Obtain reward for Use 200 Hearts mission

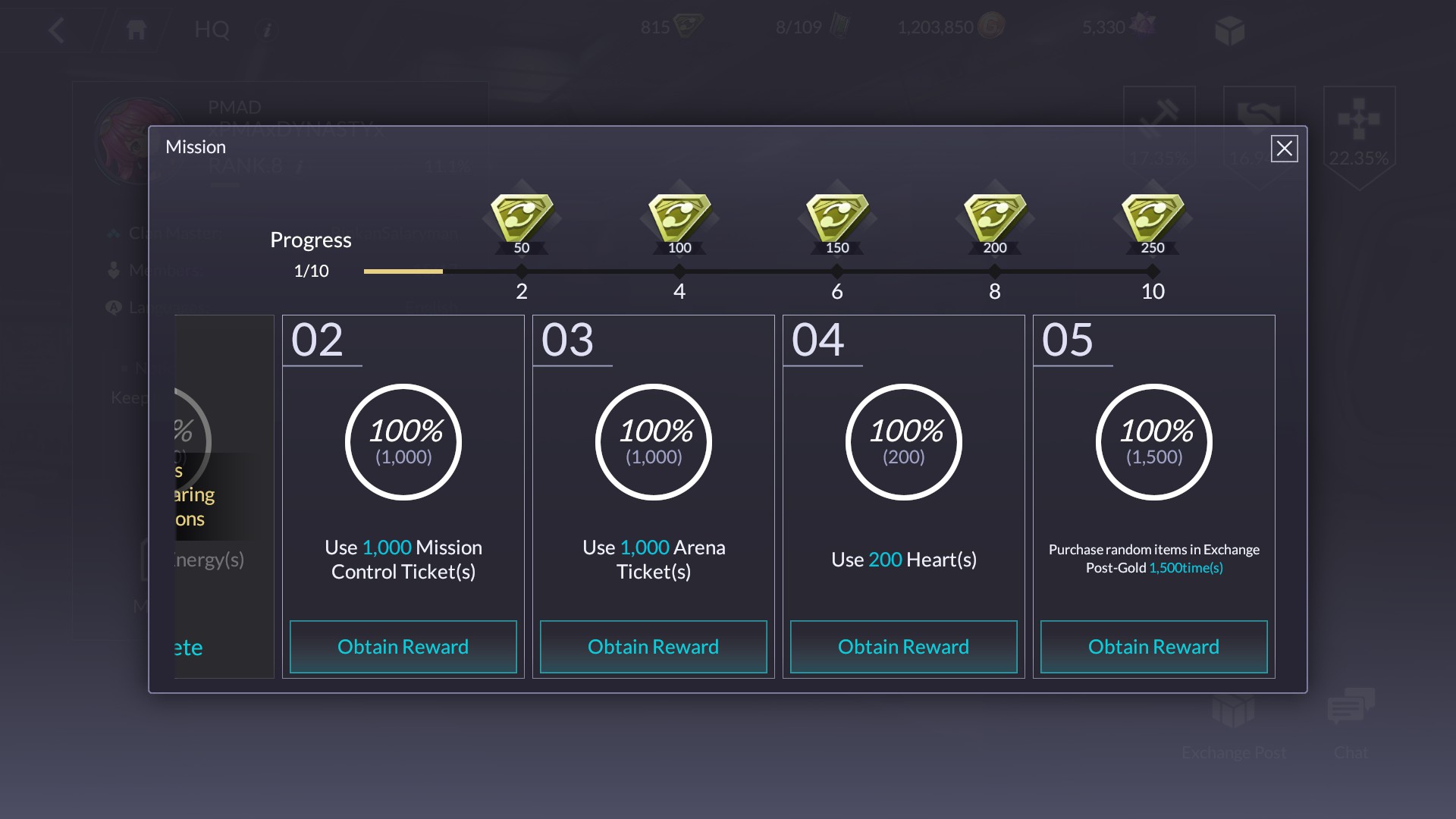pyautogui.click(x=903, y=647)
